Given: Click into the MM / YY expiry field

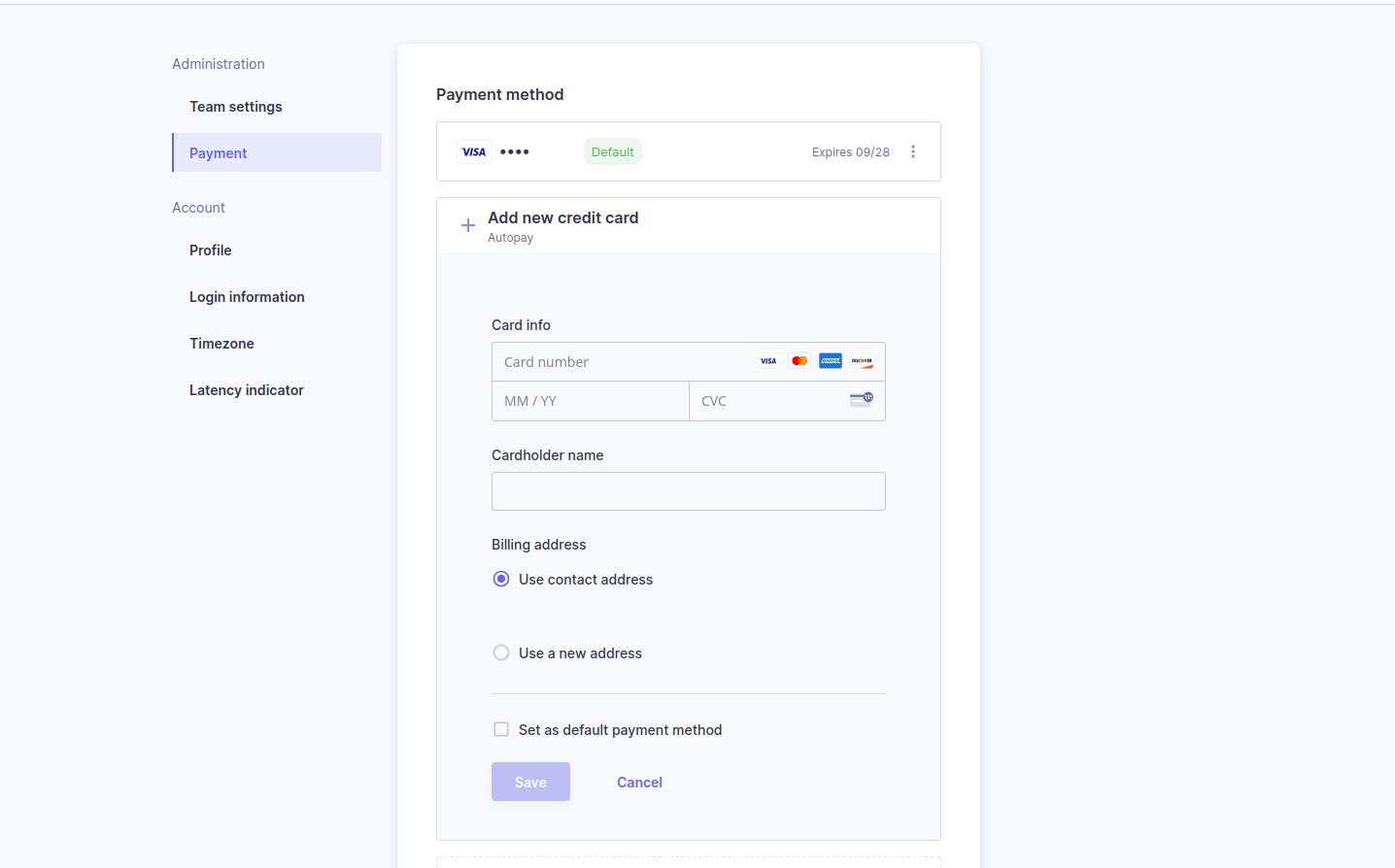Looking at the screenshot, I should click(x=590, y=401).
